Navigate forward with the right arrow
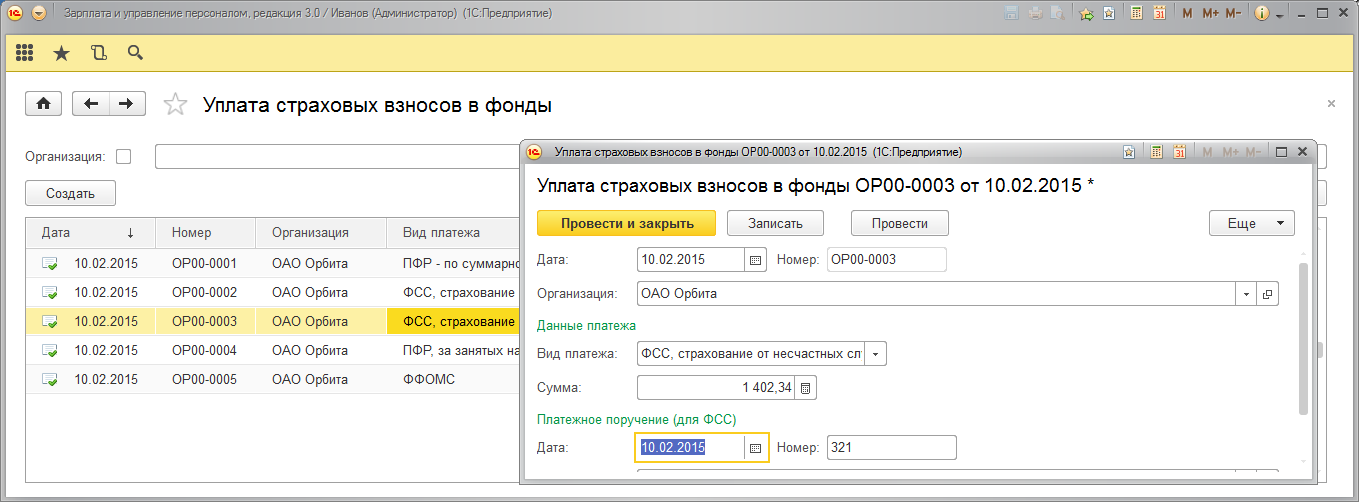The width and height of the screenshot is (1359, 502). click(127, 104)
